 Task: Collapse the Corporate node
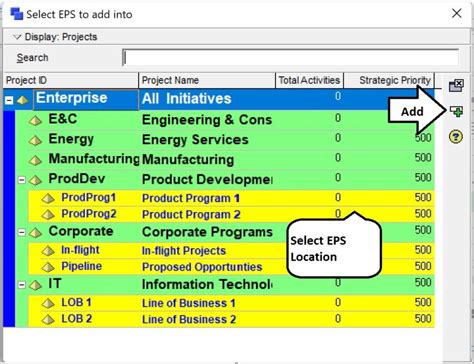click(x=22, y=232)
